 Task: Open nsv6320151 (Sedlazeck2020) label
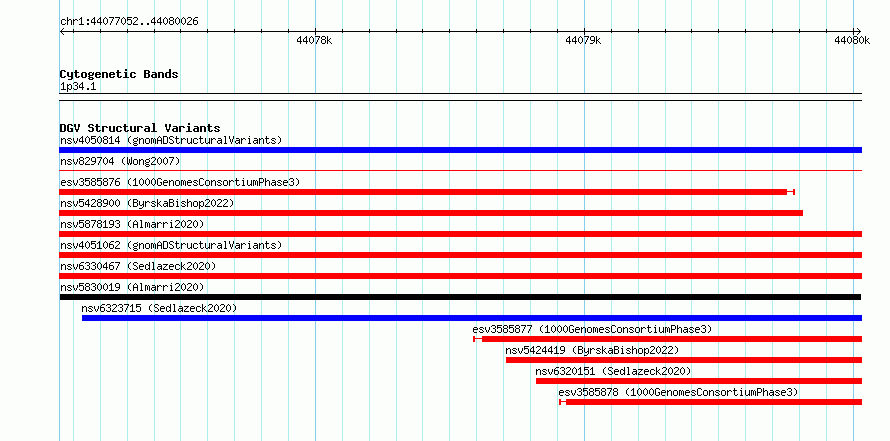coord(613,371)
